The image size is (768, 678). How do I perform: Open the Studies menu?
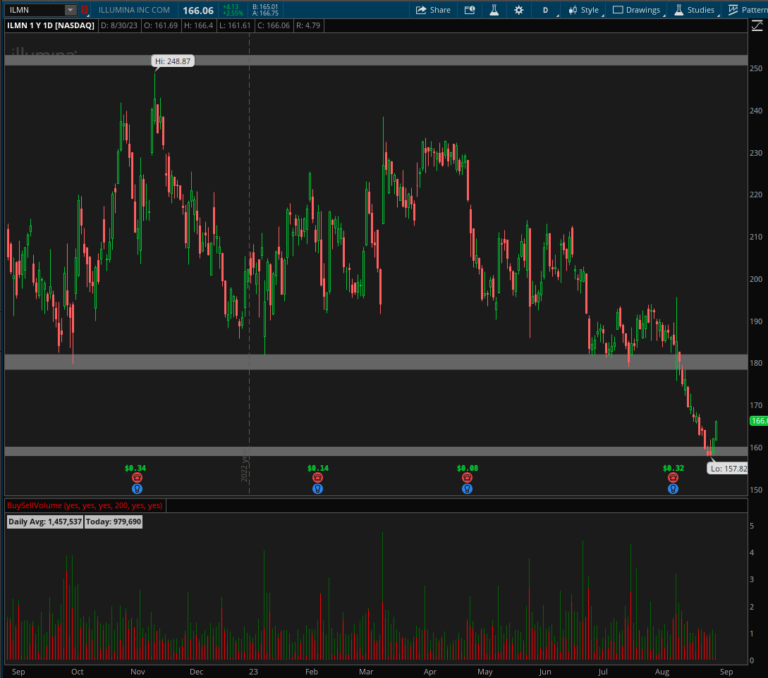coord(694,10)
